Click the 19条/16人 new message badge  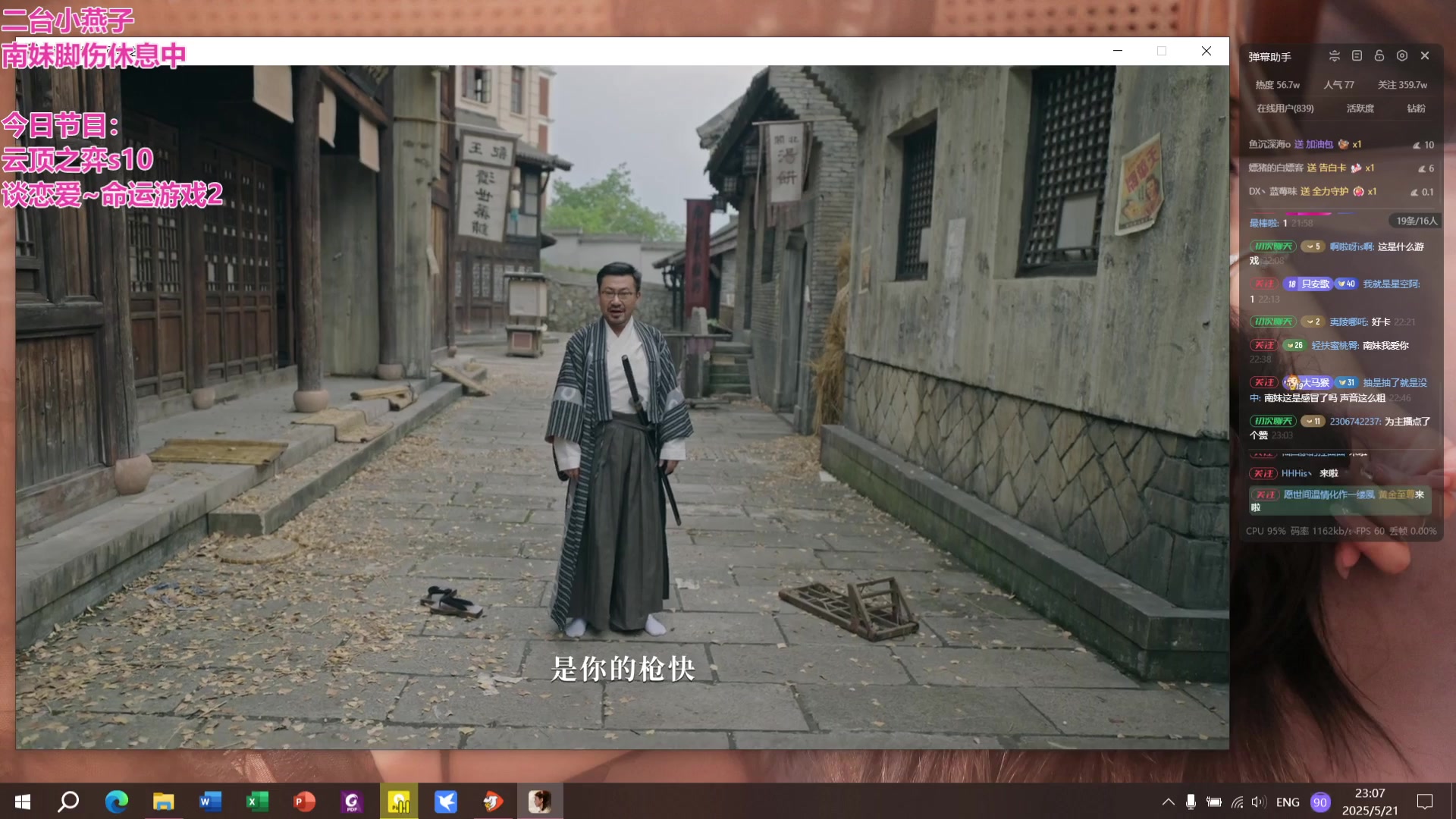[1416, 221]
